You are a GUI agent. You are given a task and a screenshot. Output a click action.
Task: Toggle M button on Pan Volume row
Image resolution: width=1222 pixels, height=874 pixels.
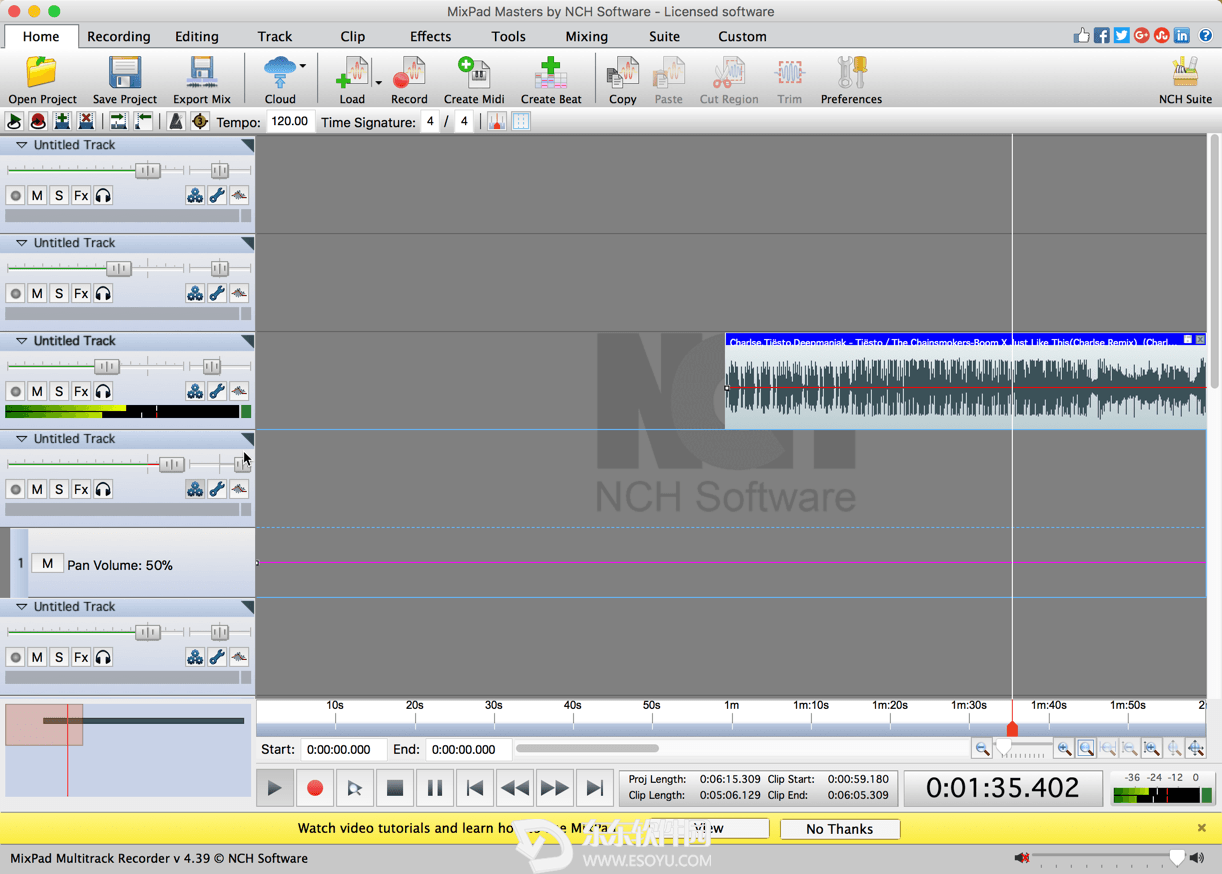click(x=47, y=564)
